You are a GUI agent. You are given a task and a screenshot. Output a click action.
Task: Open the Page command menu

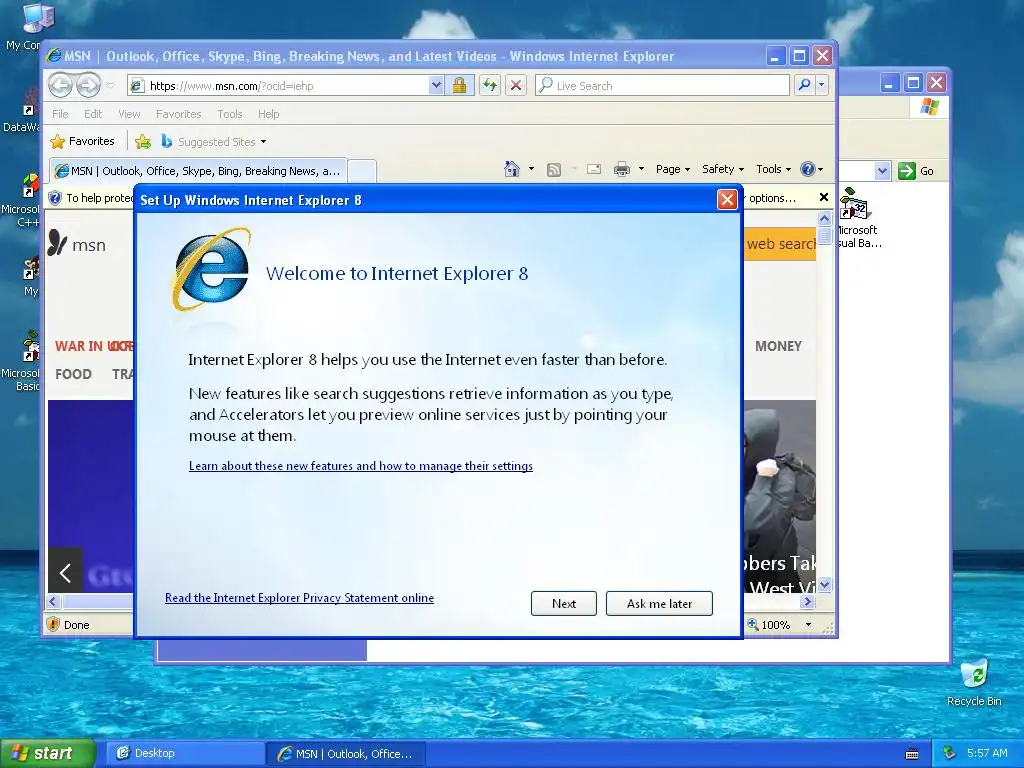point(673,169)
